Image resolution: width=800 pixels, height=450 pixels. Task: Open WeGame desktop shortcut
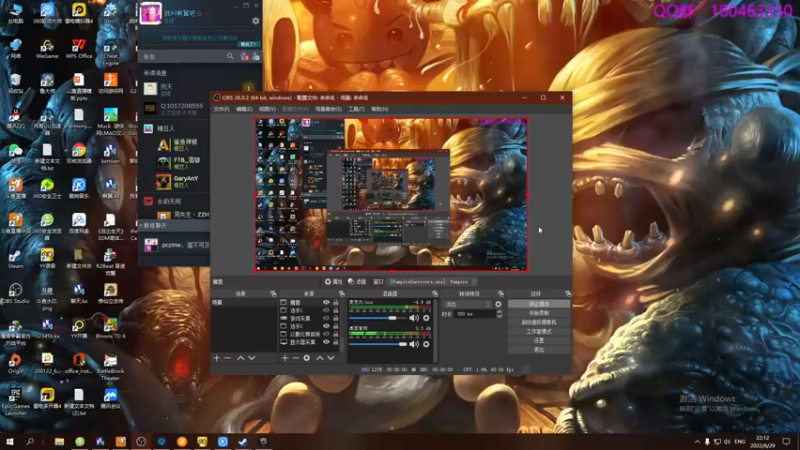click(x=47, y=49)
